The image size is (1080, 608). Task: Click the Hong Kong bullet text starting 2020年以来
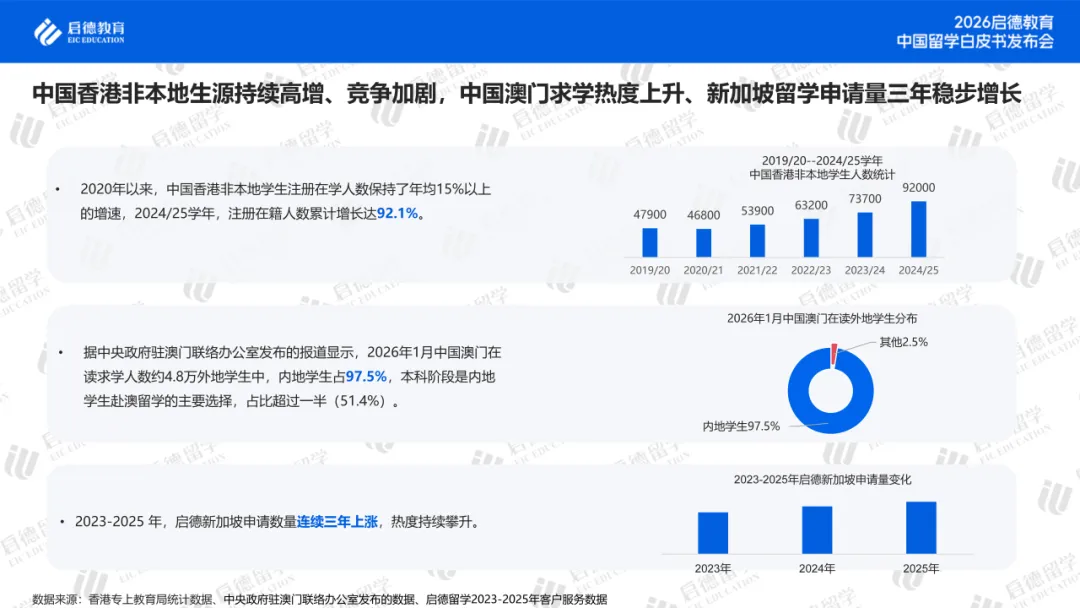pos(285,201)
